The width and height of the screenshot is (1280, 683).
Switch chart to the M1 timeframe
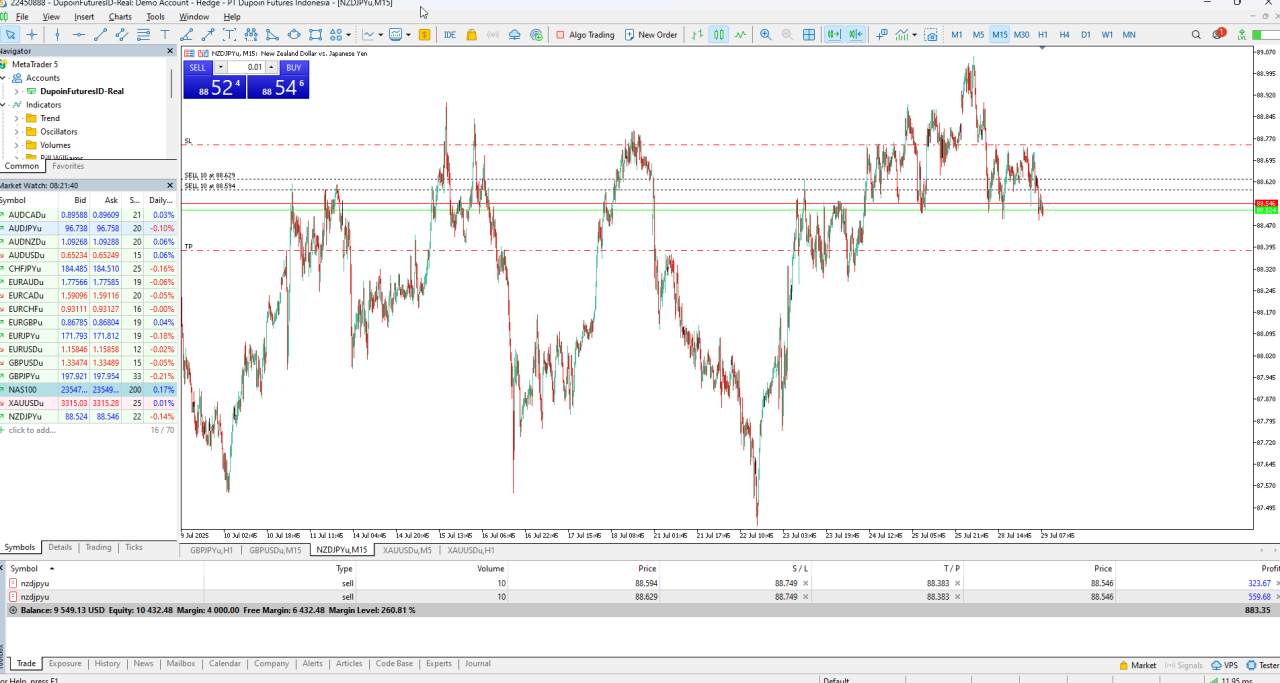(x=957, y=34)
